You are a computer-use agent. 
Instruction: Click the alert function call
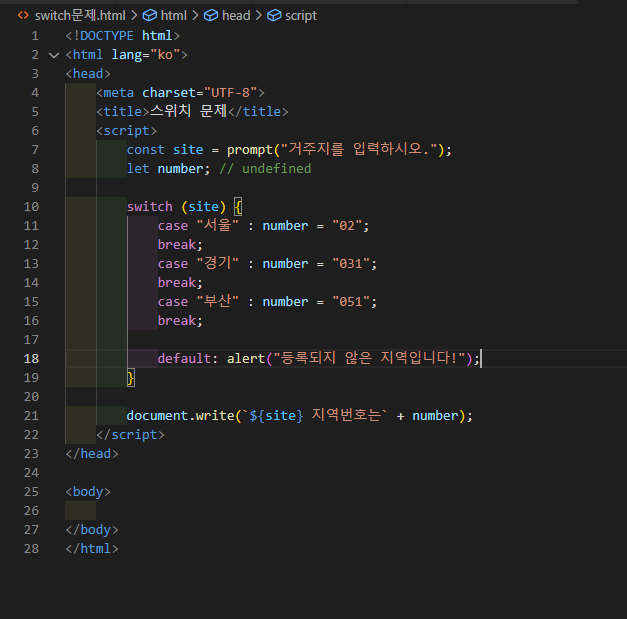(246, 359)
